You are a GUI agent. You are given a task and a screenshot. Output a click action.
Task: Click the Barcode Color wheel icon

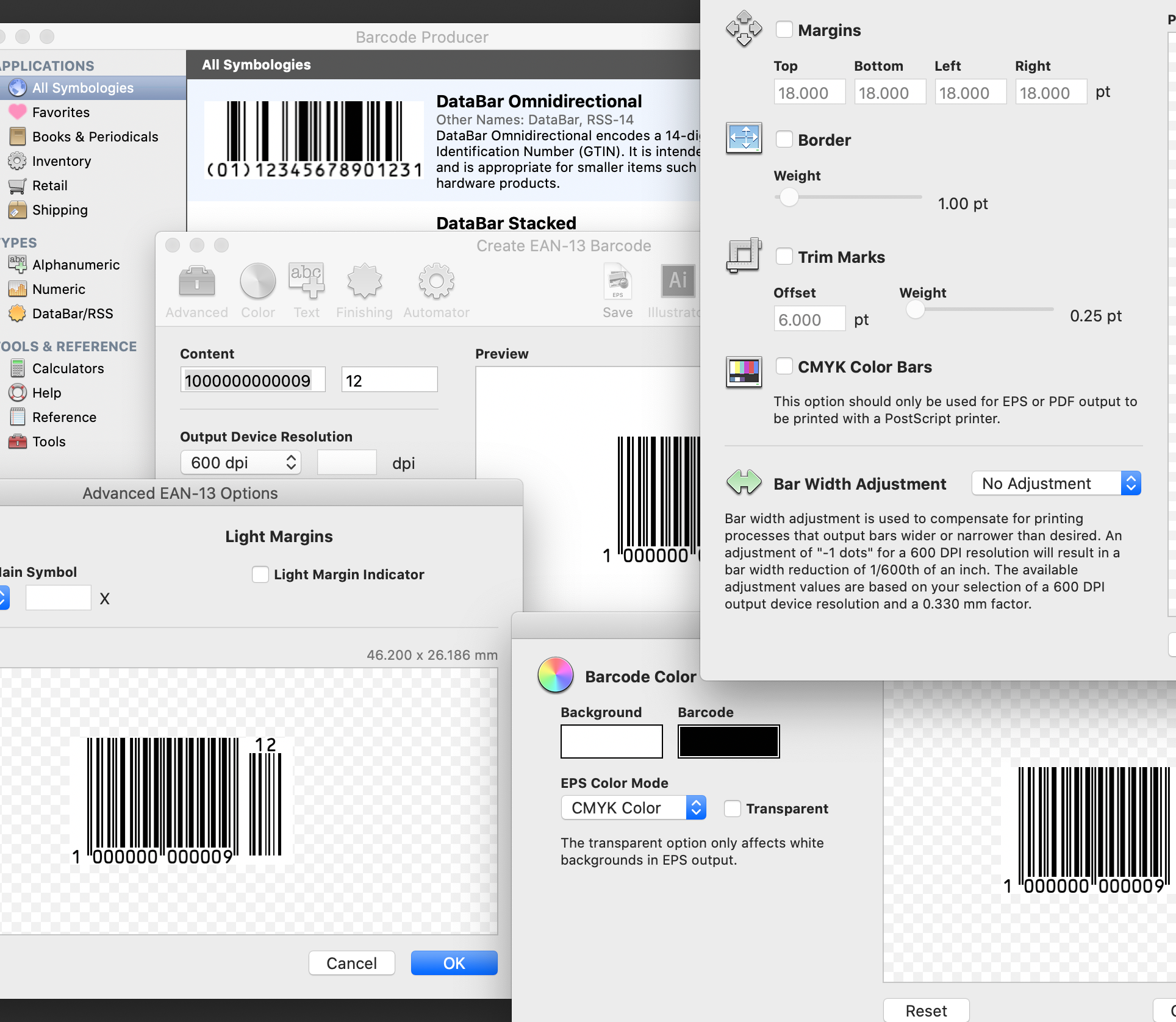(555, 675)
